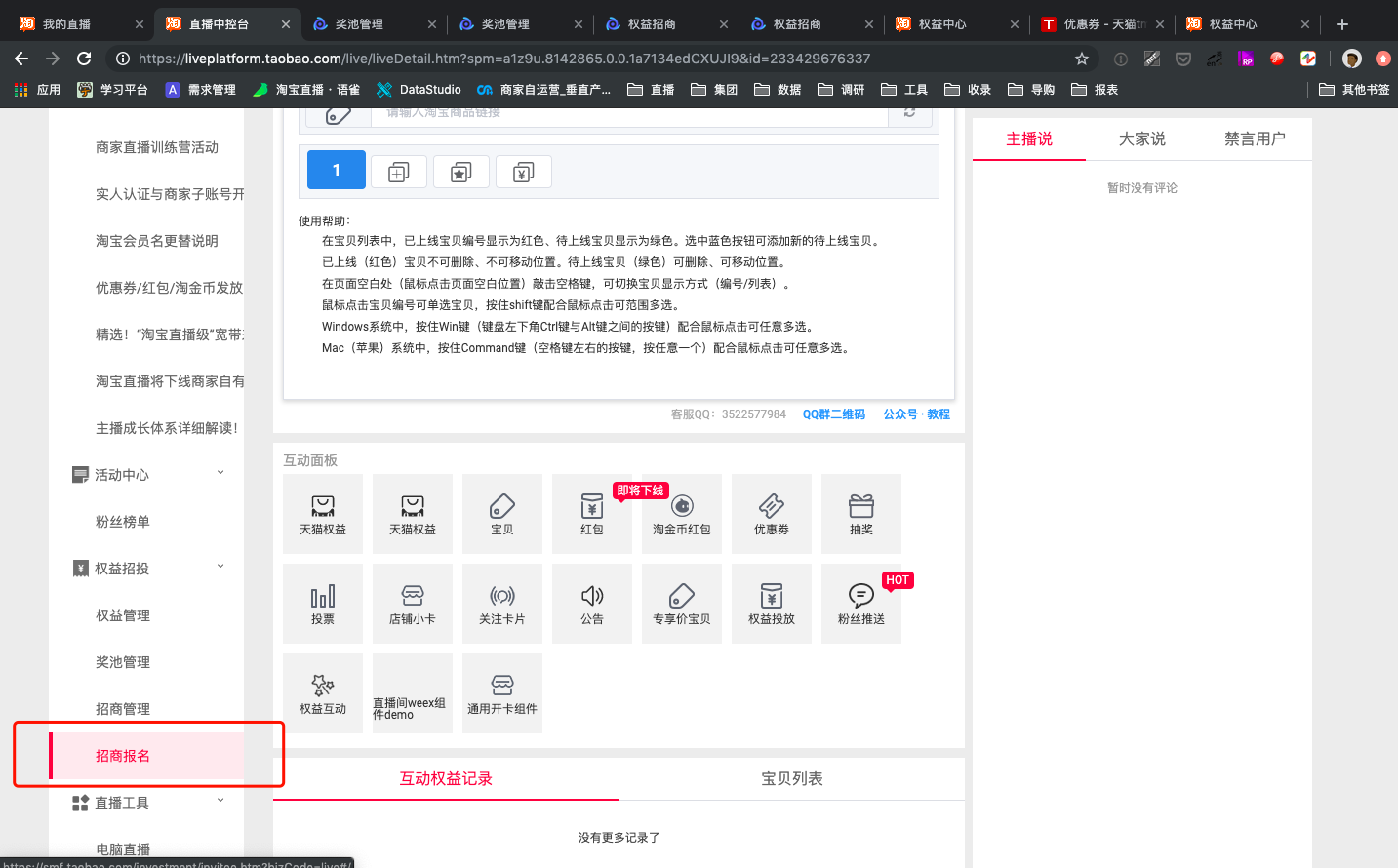Click the add-item plus icon button
1398x868 pixels.
point(399,172)
